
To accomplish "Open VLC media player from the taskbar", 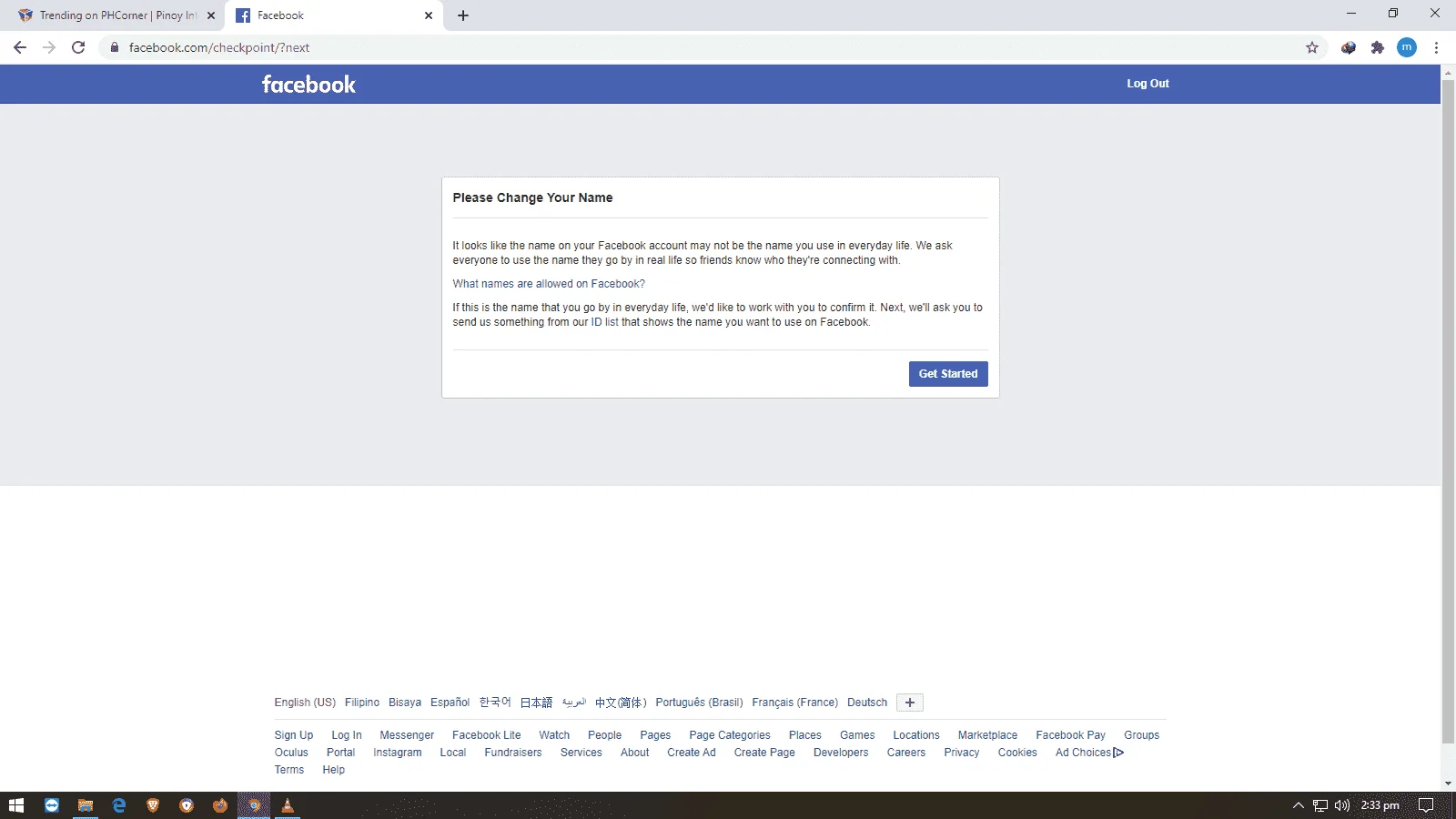I will [x=288, y=805].
